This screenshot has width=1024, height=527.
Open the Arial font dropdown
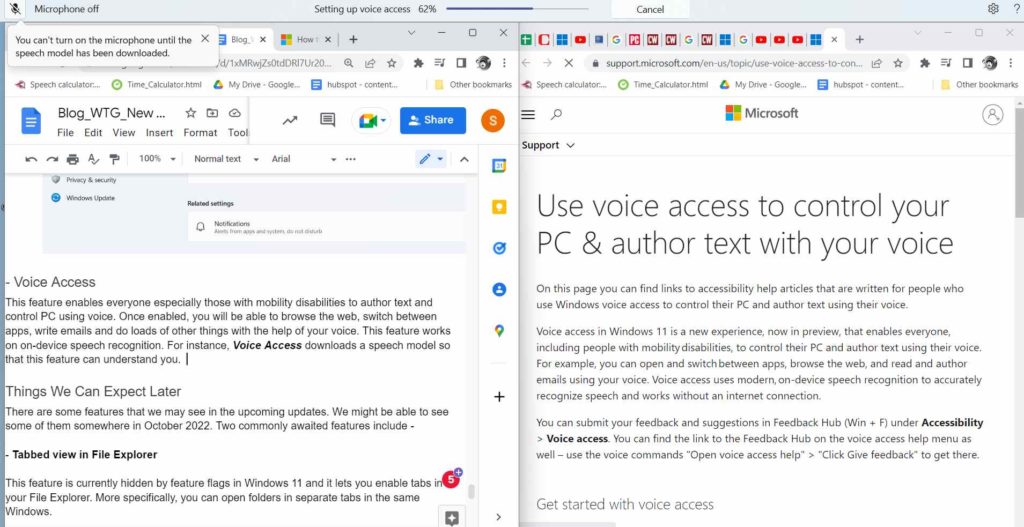click(x=304, y=159)
